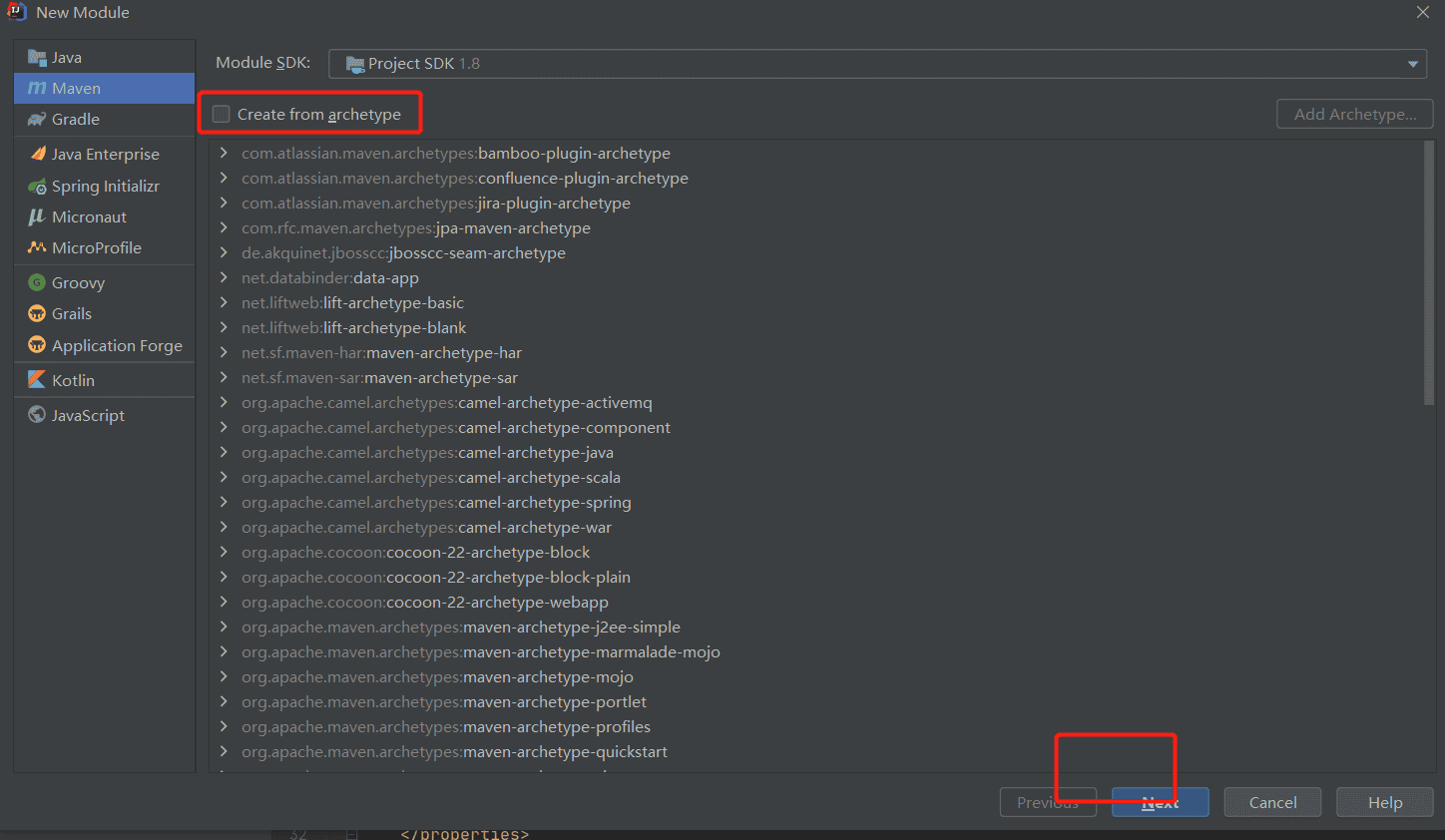Expand jira-plugin-archetype entry
Viewport: 1445px width, 840px height.
click(224, 203)
